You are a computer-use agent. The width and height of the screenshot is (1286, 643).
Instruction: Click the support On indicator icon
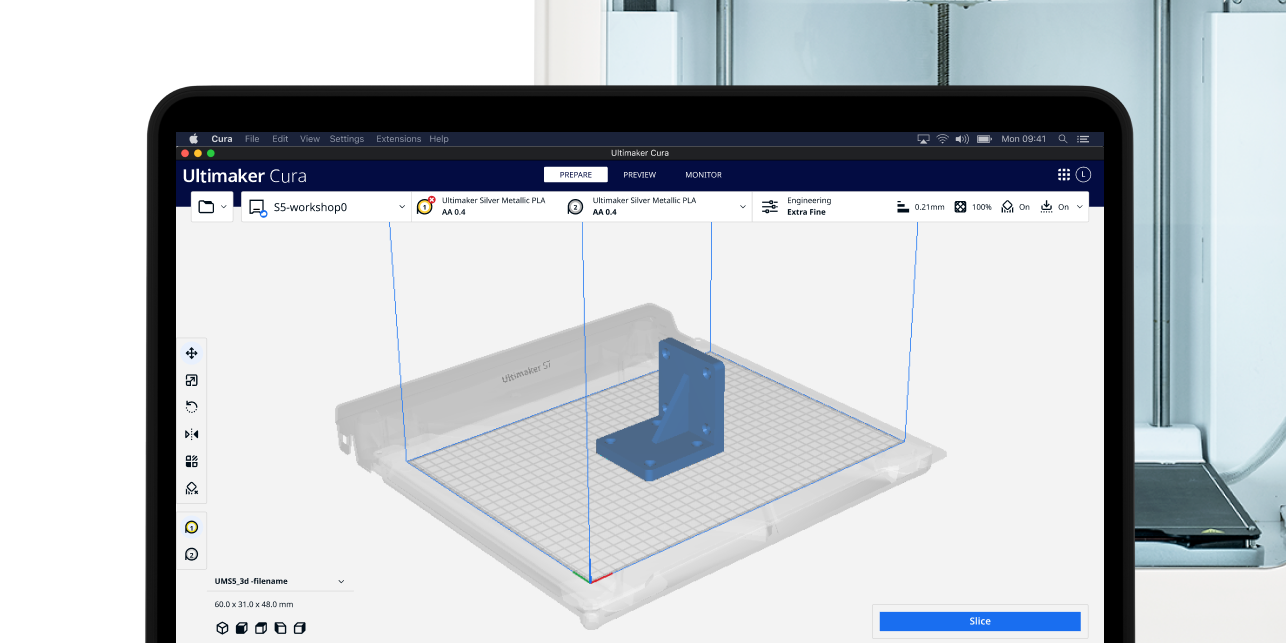tap(1008, 207)
